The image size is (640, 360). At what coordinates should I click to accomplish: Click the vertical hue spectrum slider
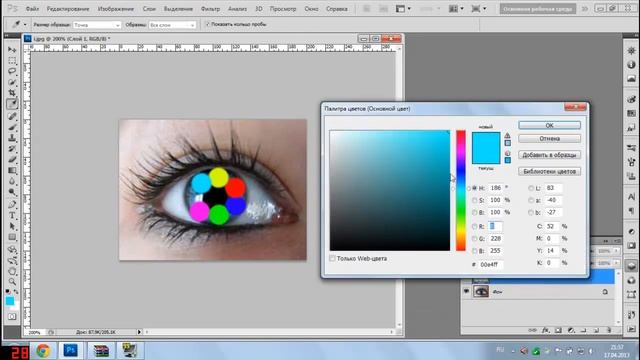[461, 191]
